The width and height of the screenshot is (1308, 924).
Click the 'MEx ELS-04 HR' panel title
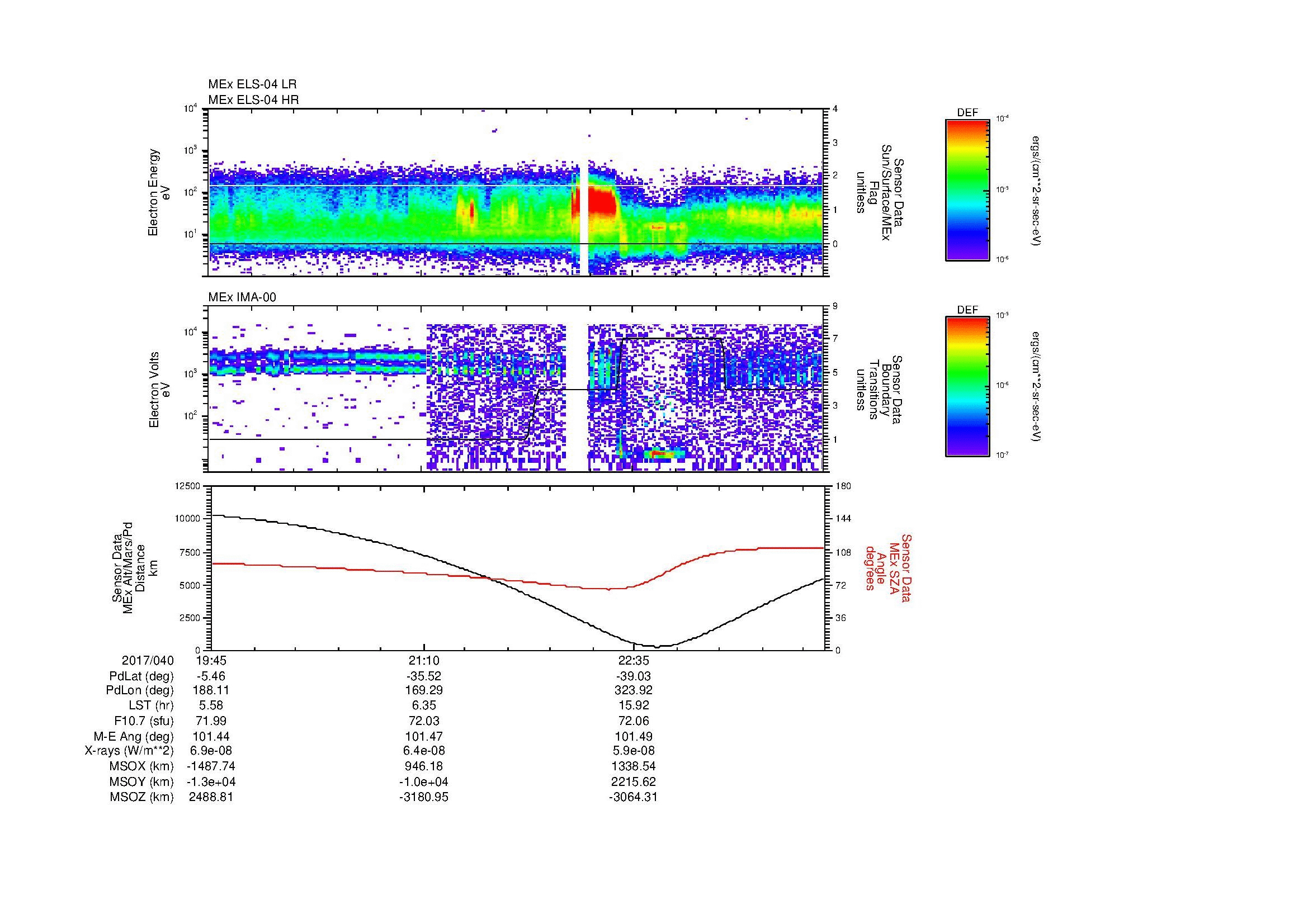tap(253, 100)
